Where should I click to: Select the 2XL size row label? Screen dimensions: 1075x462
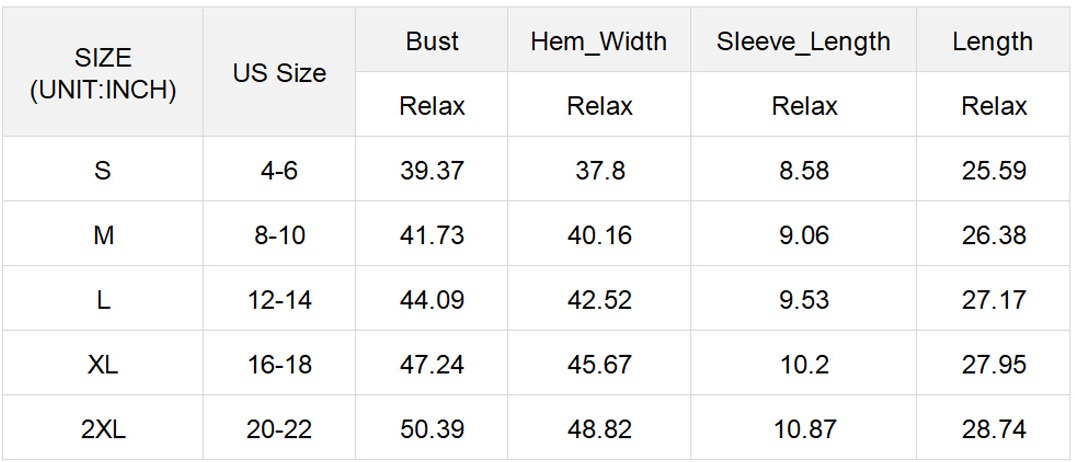pos(103,429)
